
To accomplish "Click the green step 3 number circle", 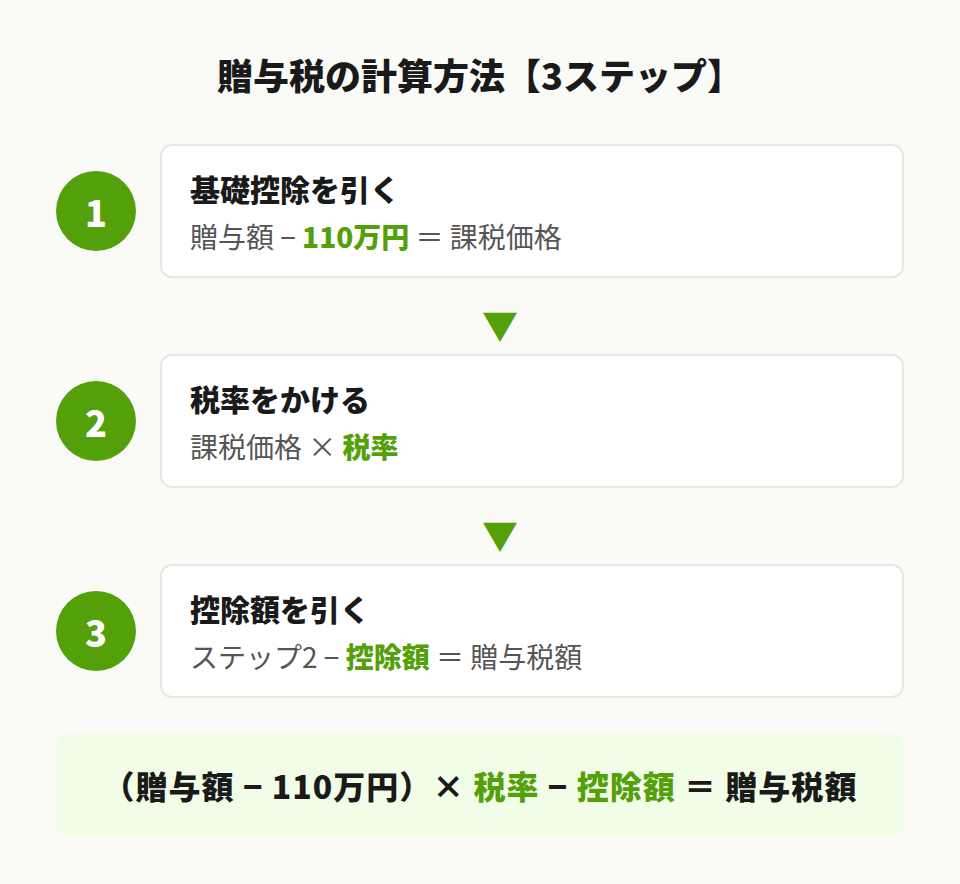I will 96,631.
